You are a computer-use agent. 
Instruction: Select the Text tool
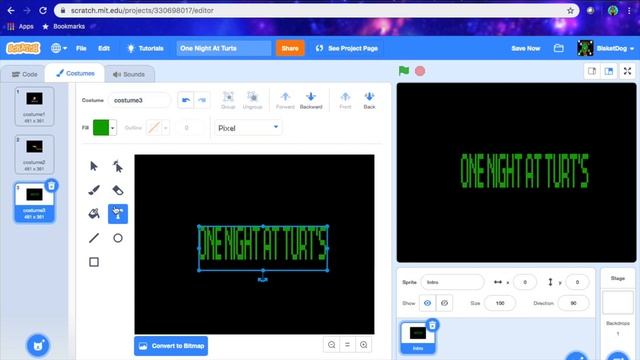(x=118, y=214)
